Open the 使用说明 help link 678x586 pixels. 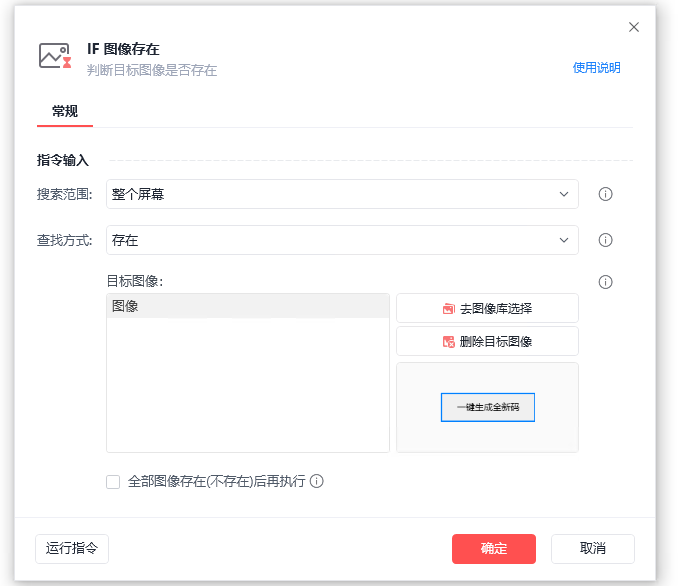[x=596, y=68]
